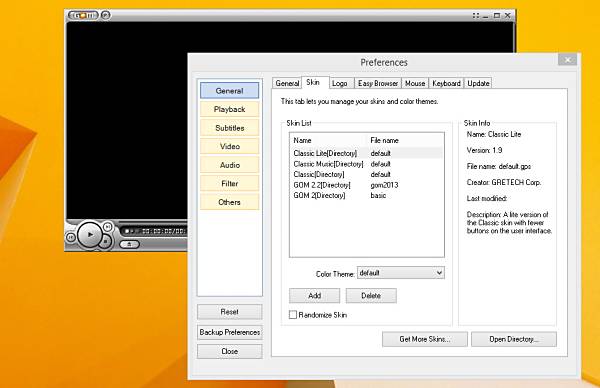Select the GOM 2[Directory] skin row
Viewport: 600px width, 388px height.
coord(367,195)
